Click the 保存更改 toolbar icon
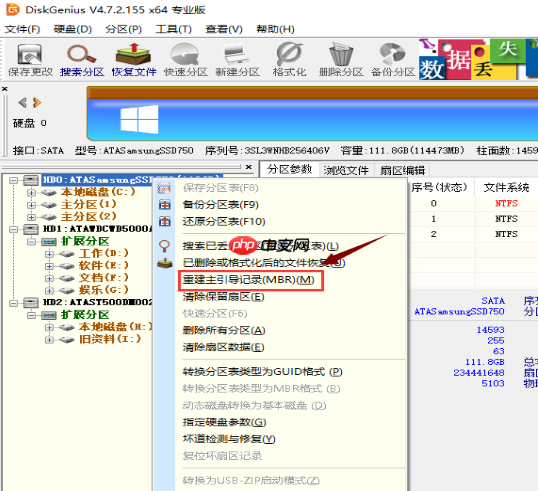 [x=30, y=54]
